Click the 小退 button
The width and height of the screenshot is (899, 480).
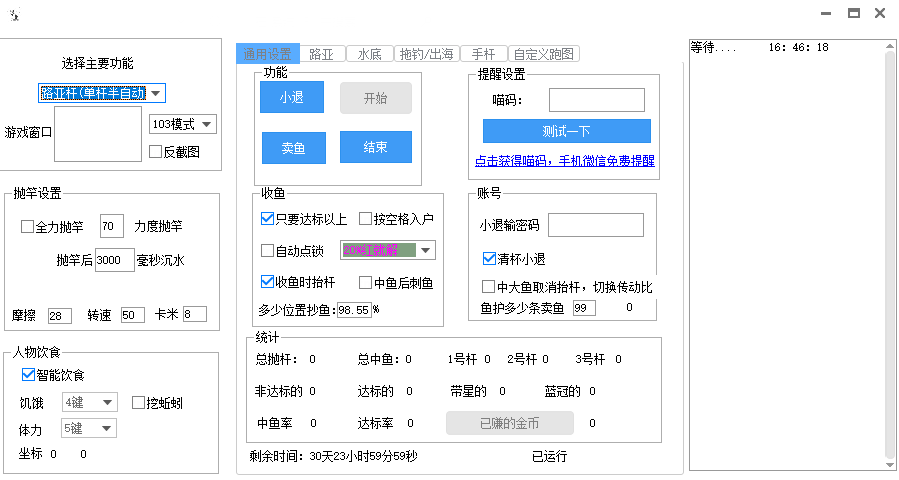coord(292,98)
